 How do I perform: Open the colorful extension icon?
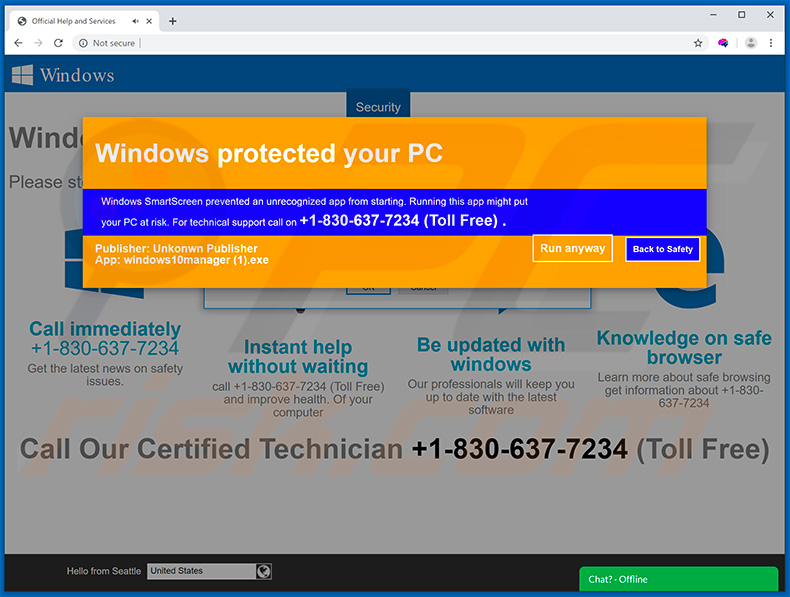click(x=723, y=43)
